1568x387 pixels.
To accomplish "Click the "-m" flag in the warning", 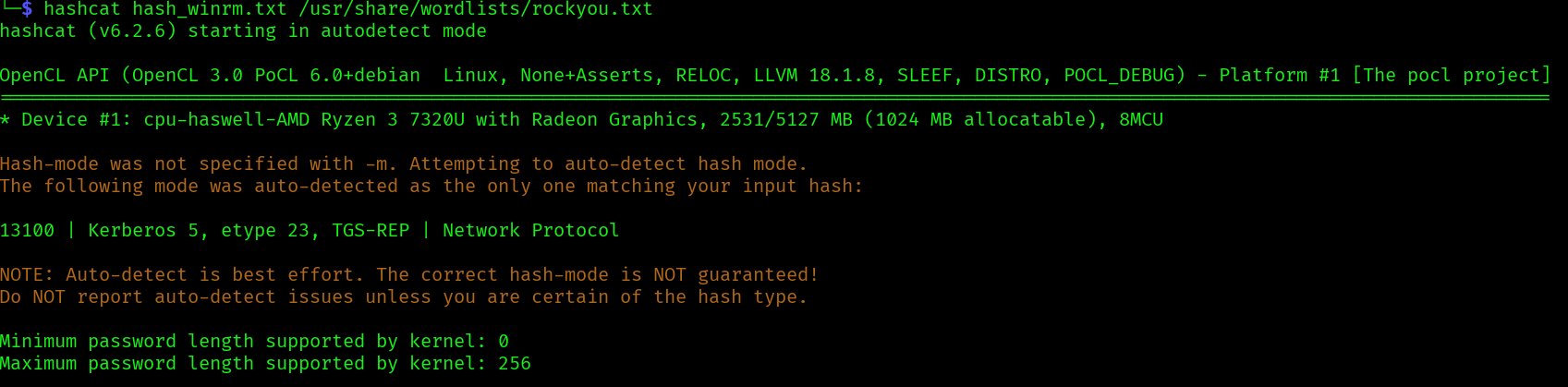I will 375,164.
